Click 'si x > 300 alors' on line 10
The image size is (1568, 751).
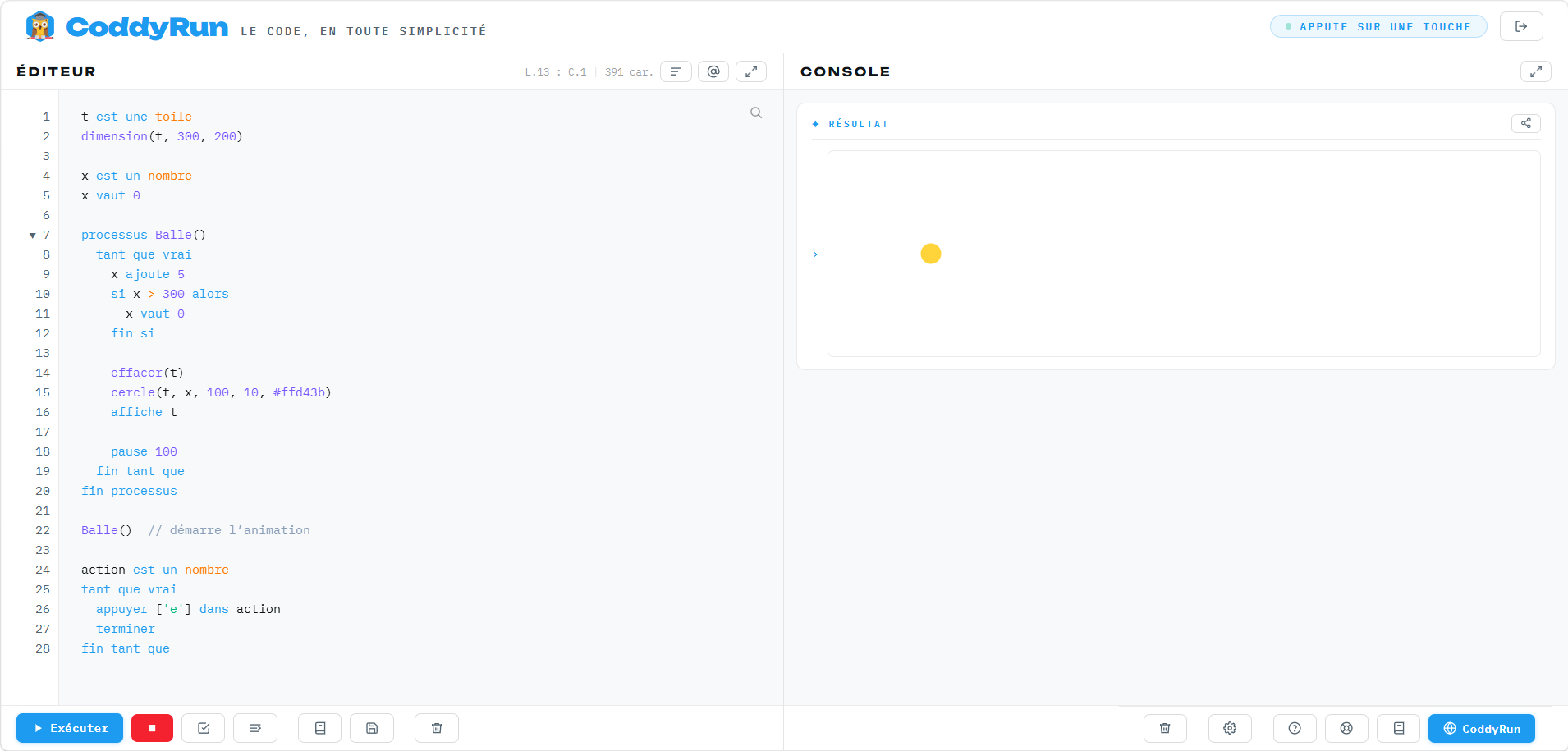pos(170,294)
